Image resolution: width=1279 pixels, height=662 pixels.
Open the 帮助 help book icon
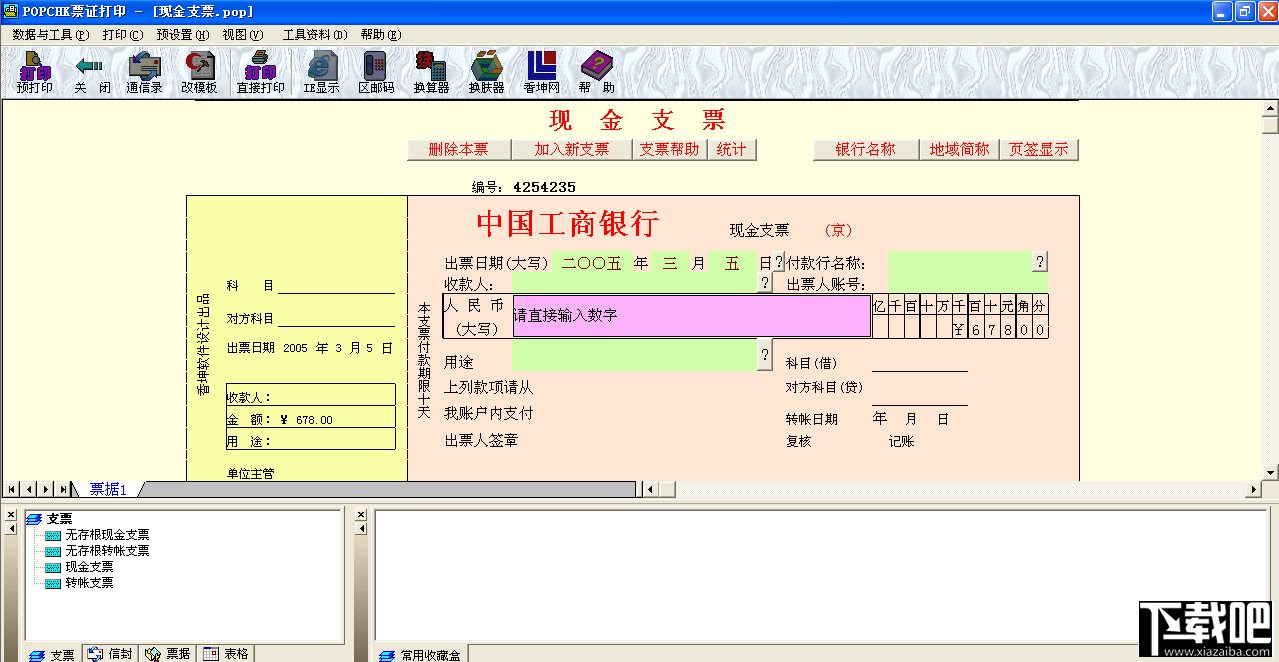pyautogui.click(x=596, y=70)
